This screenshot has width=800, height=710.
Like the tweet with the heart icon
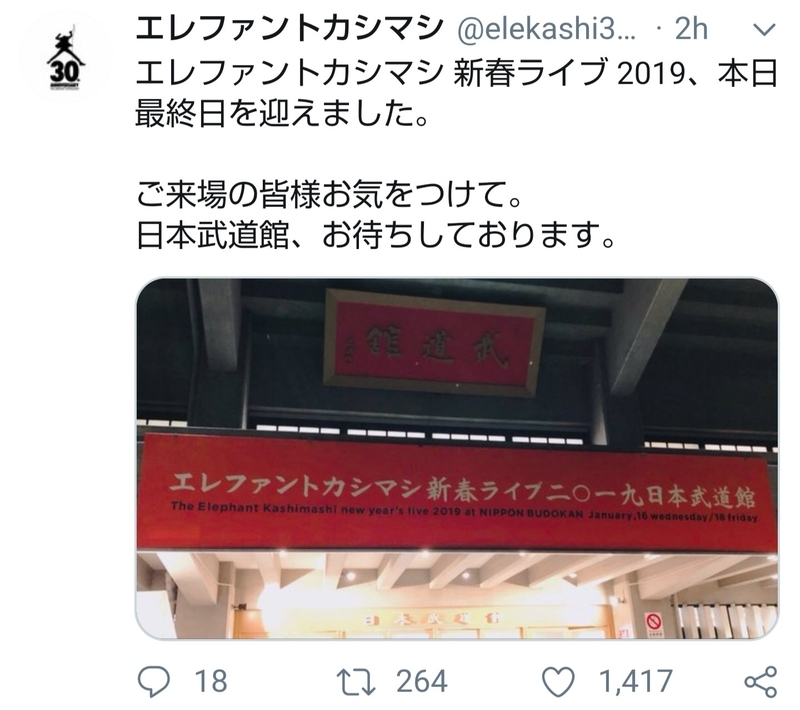tap(558, 682)
